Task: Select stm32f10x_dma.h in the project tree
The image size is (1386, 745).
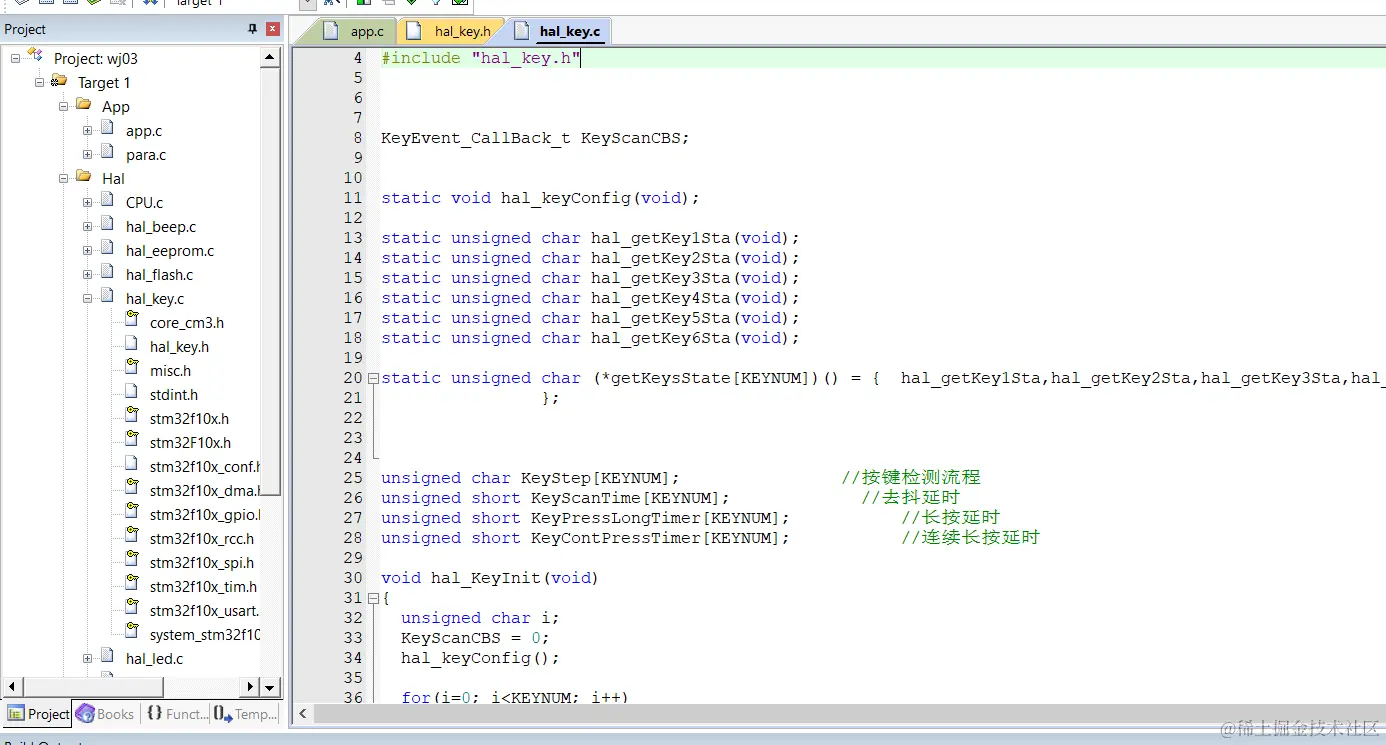Action: 205,490
